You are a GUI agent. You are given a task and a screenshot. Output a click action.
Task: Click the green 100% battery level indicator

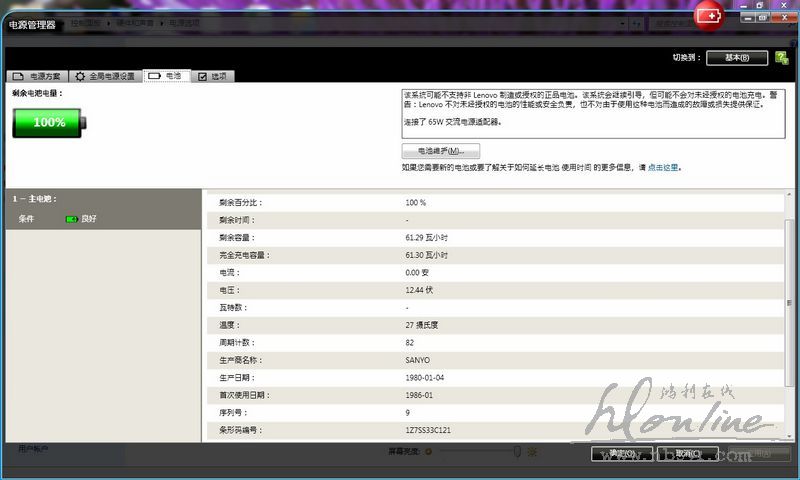point(49,122)
